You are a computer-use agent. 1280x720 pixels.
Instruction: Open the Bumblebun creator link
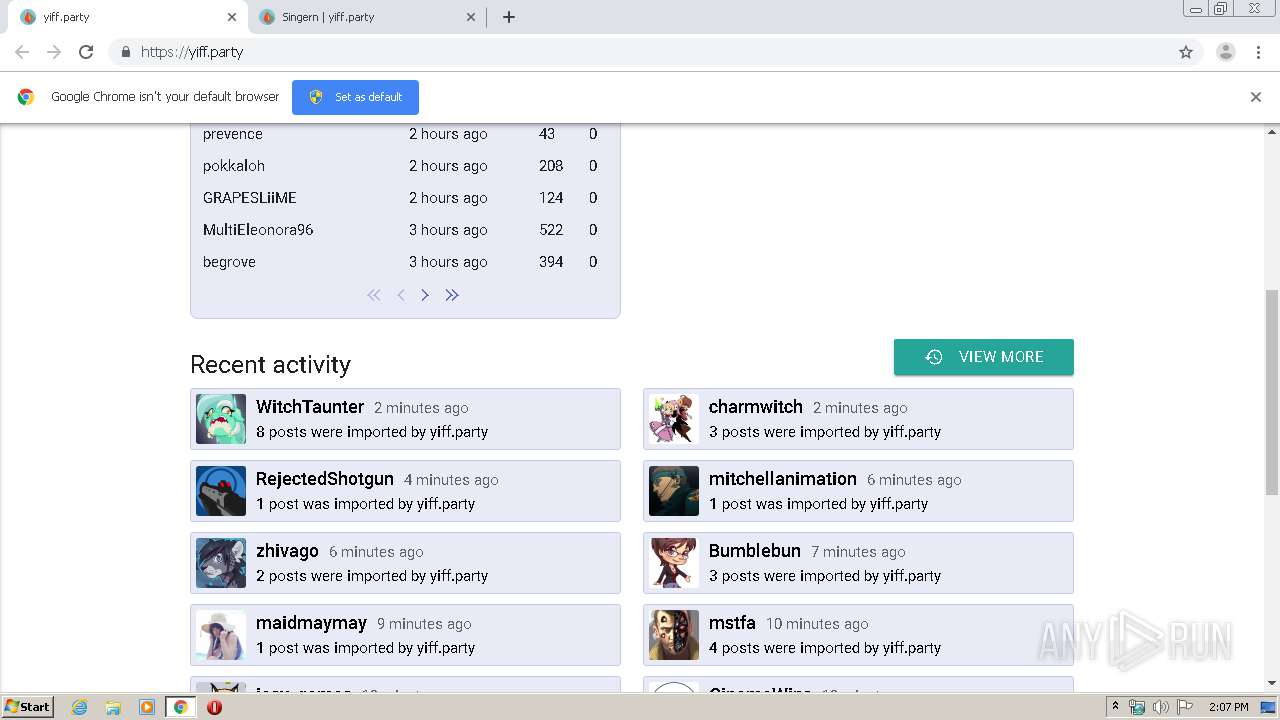[x=755, y=551]
